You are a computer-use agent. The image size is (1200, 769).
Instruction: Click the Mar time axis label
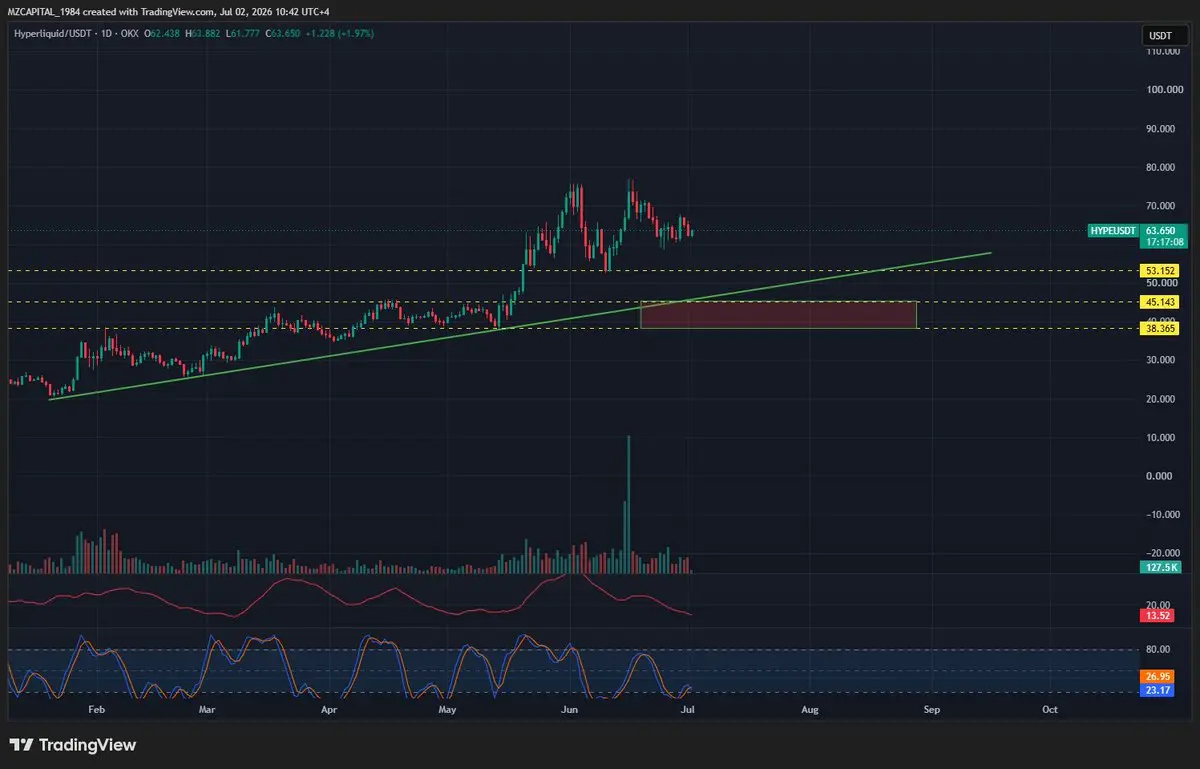pyautogui.click(x=206, y=709)
